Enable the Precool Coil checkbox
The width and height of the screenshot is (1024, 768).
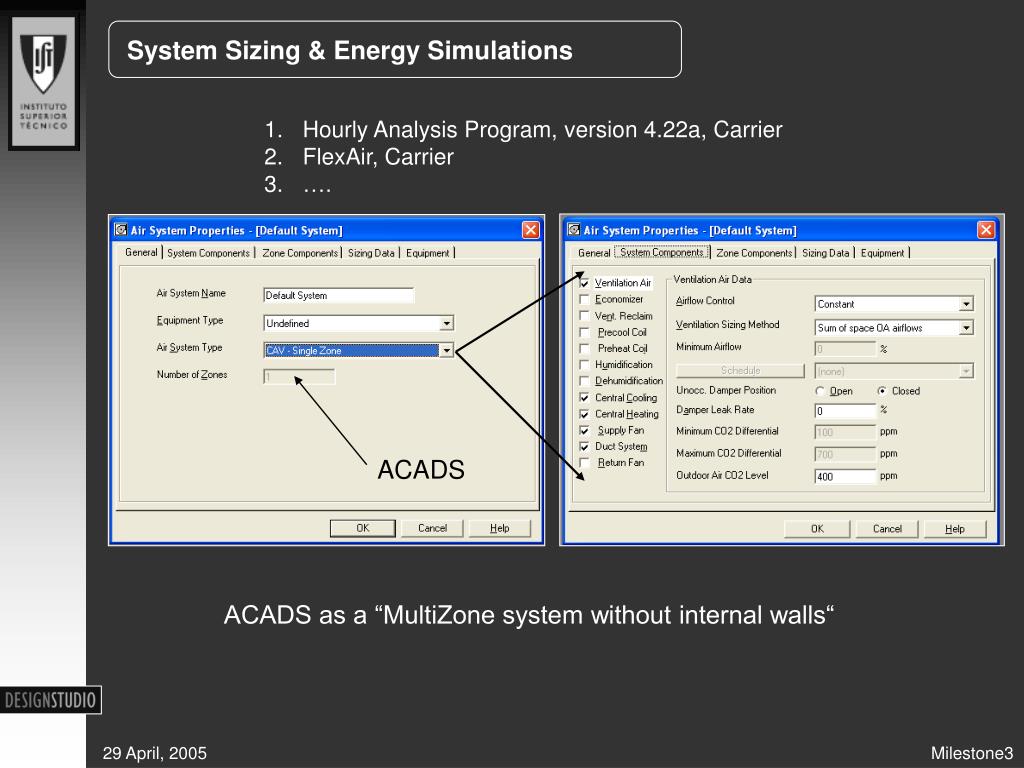[x=584, y=332]
